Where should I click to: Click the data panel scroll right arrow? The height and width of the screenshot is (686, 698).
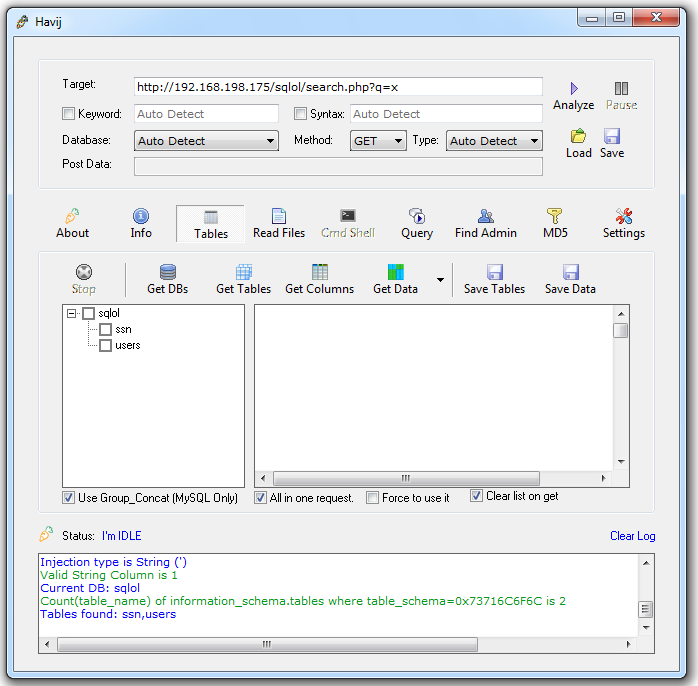[x=603, y=479]
